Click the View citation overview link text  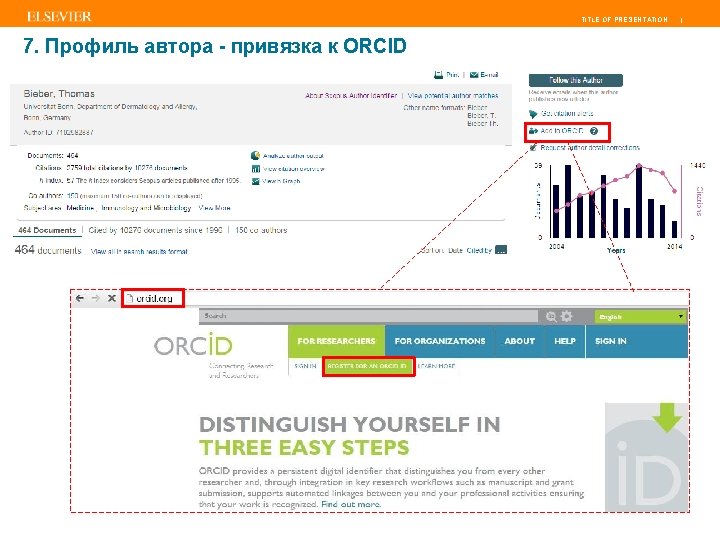click(293, 169)
